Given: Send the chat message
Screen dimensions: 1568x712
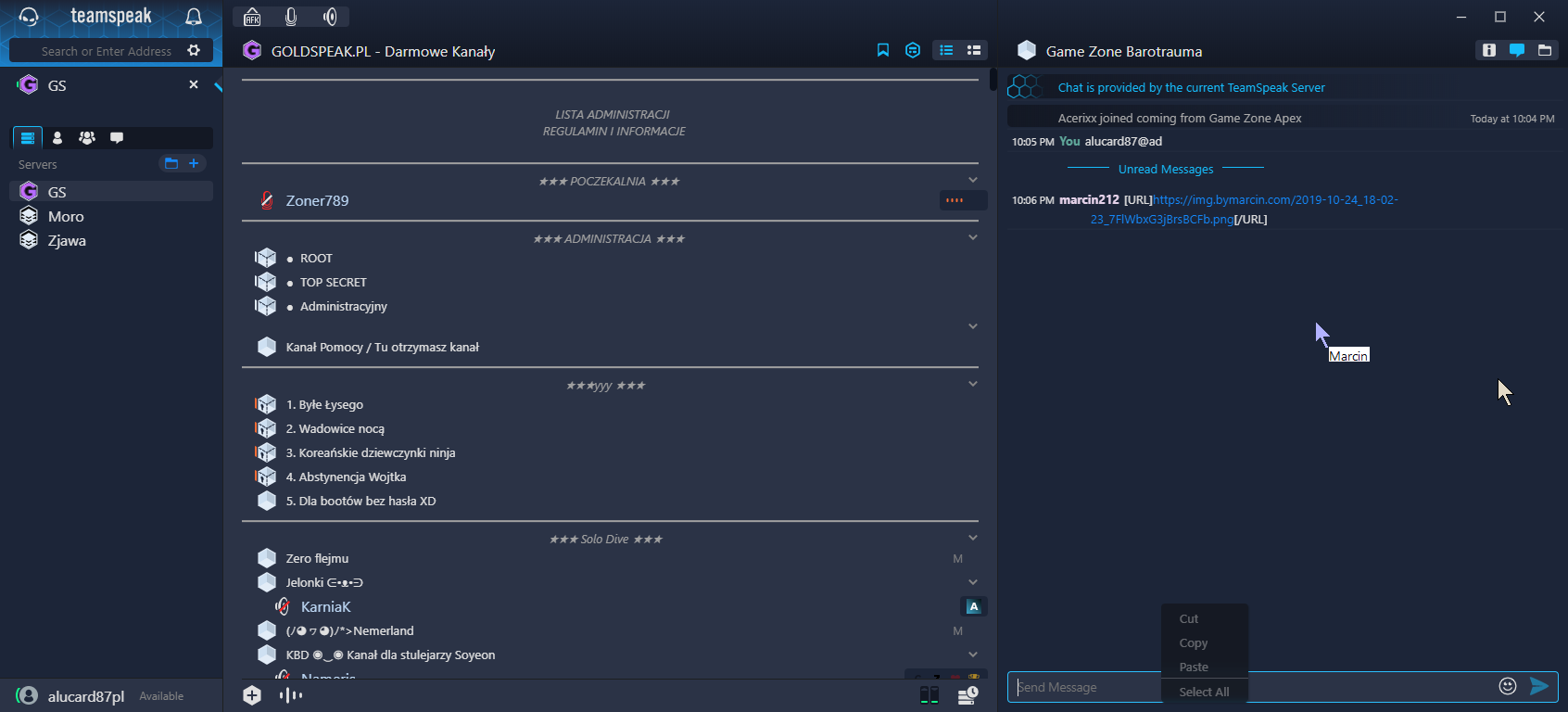Looking at the screenshot, I should click(1539, 686).
